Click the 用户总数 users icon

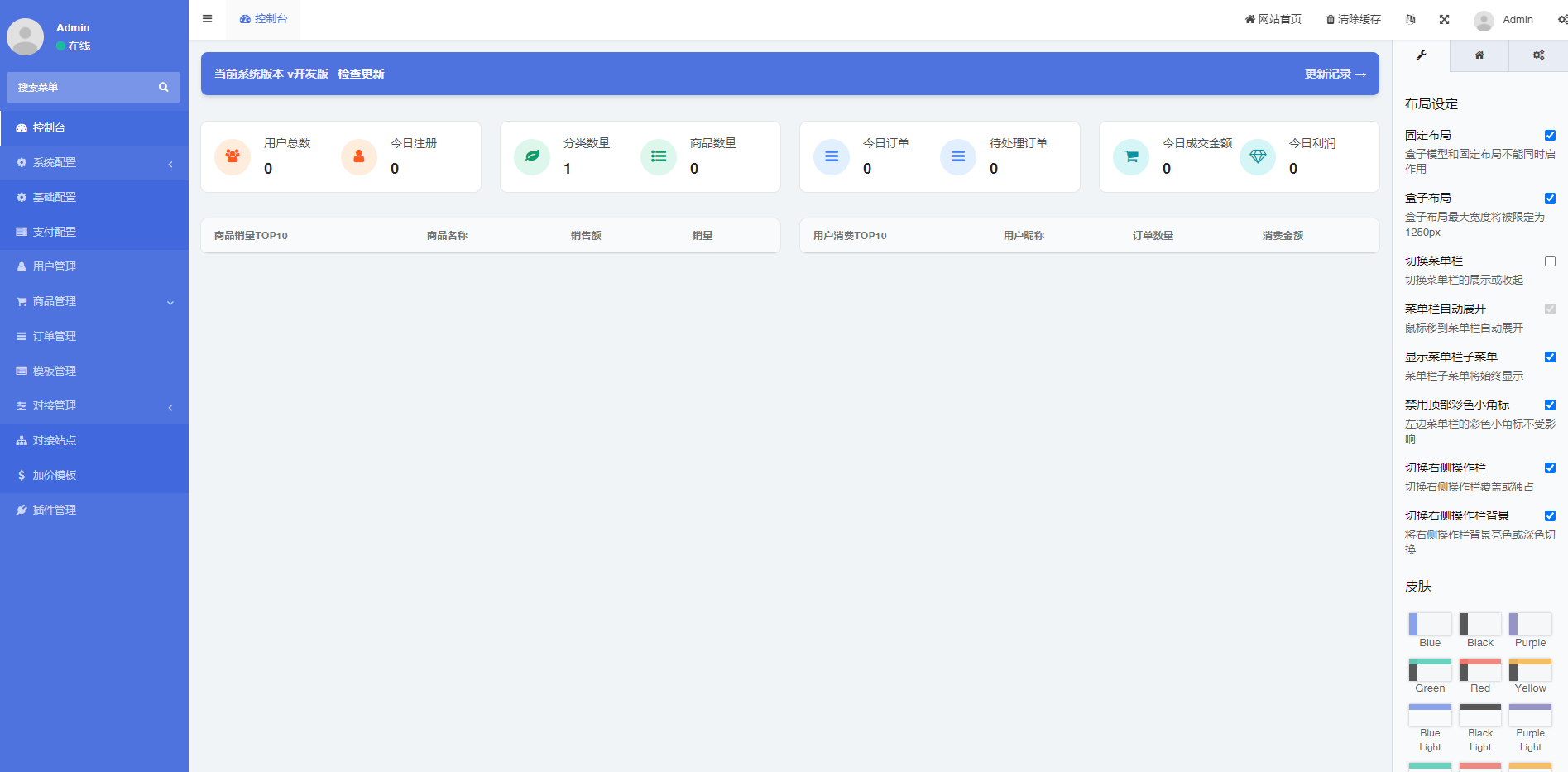233,156
